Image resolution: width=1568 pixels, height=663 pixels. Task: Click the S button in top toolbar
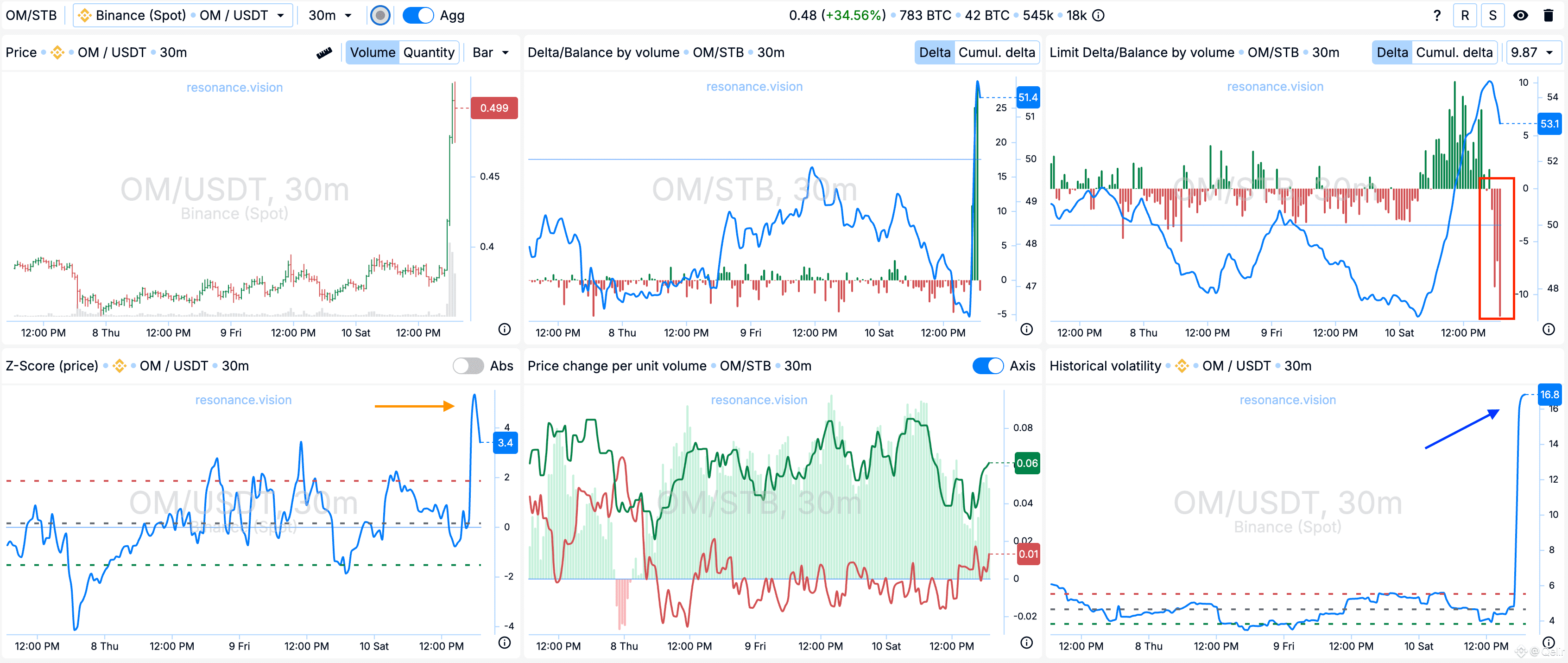click(1492, 15)
